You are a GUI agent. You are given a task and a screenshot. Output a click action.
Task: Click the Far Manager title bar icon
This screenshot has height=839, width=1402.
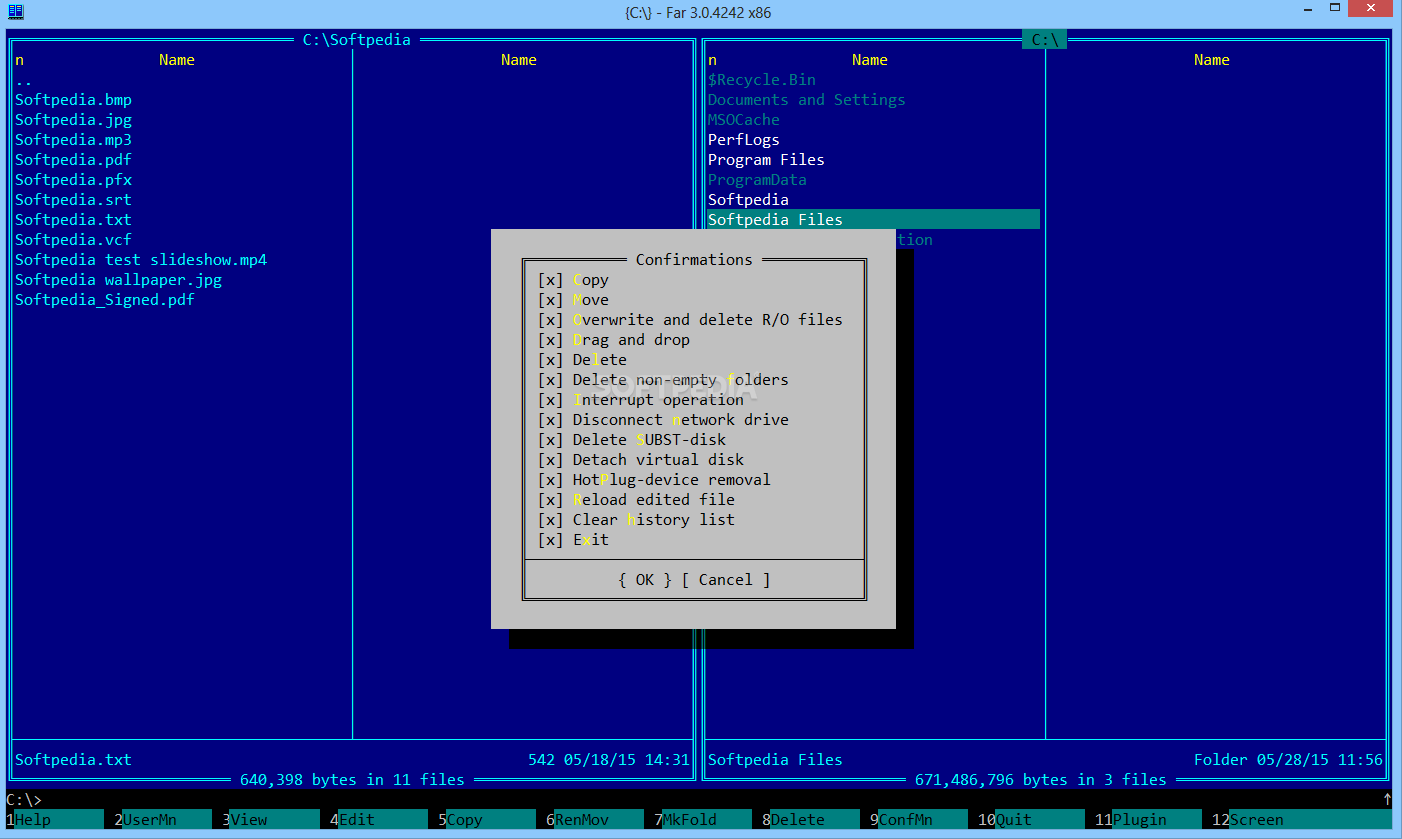tap(16, 12)
